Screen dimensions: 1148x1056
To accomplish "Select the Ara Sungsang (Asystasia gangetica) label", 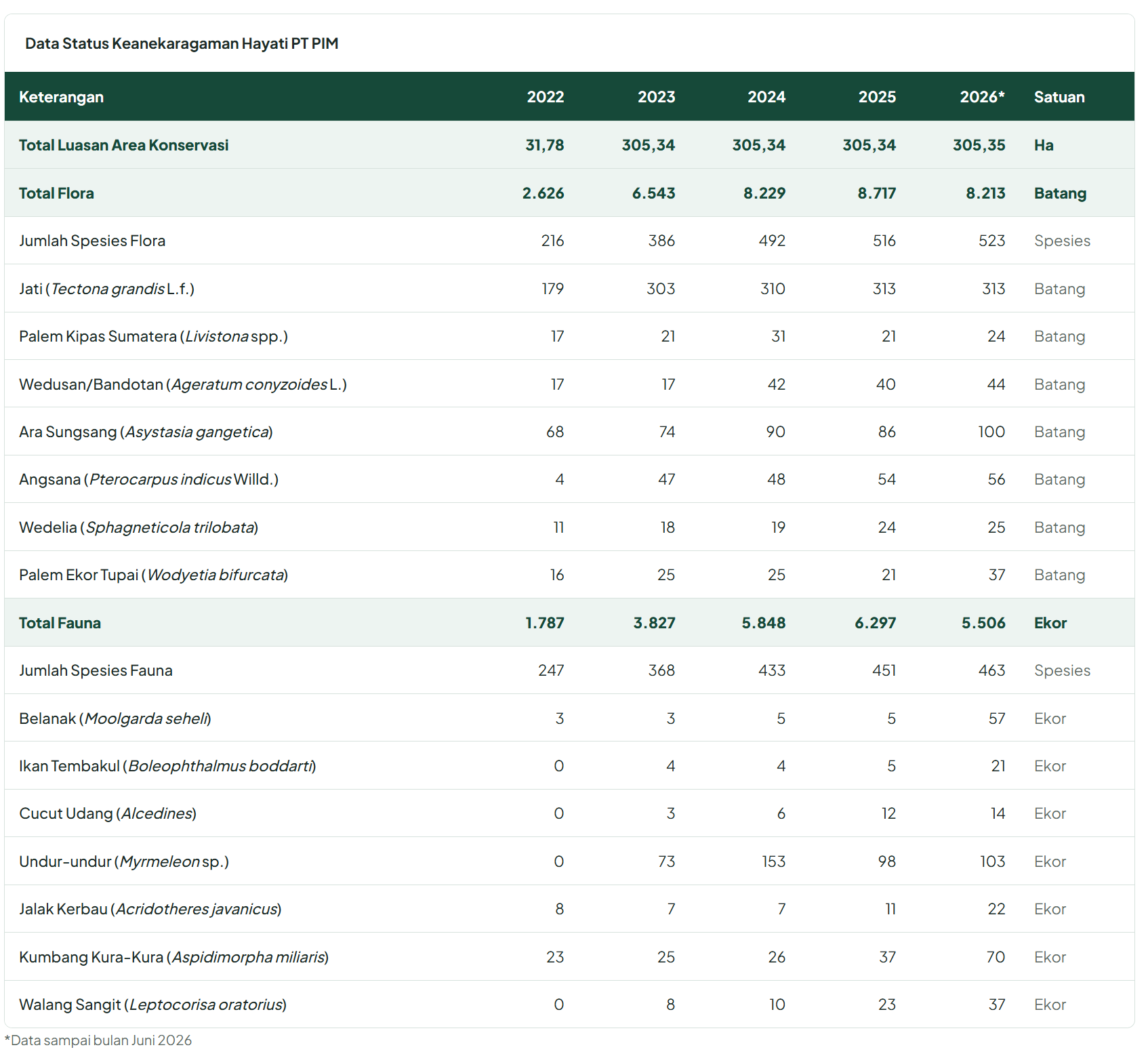I will tap(146, 432).
